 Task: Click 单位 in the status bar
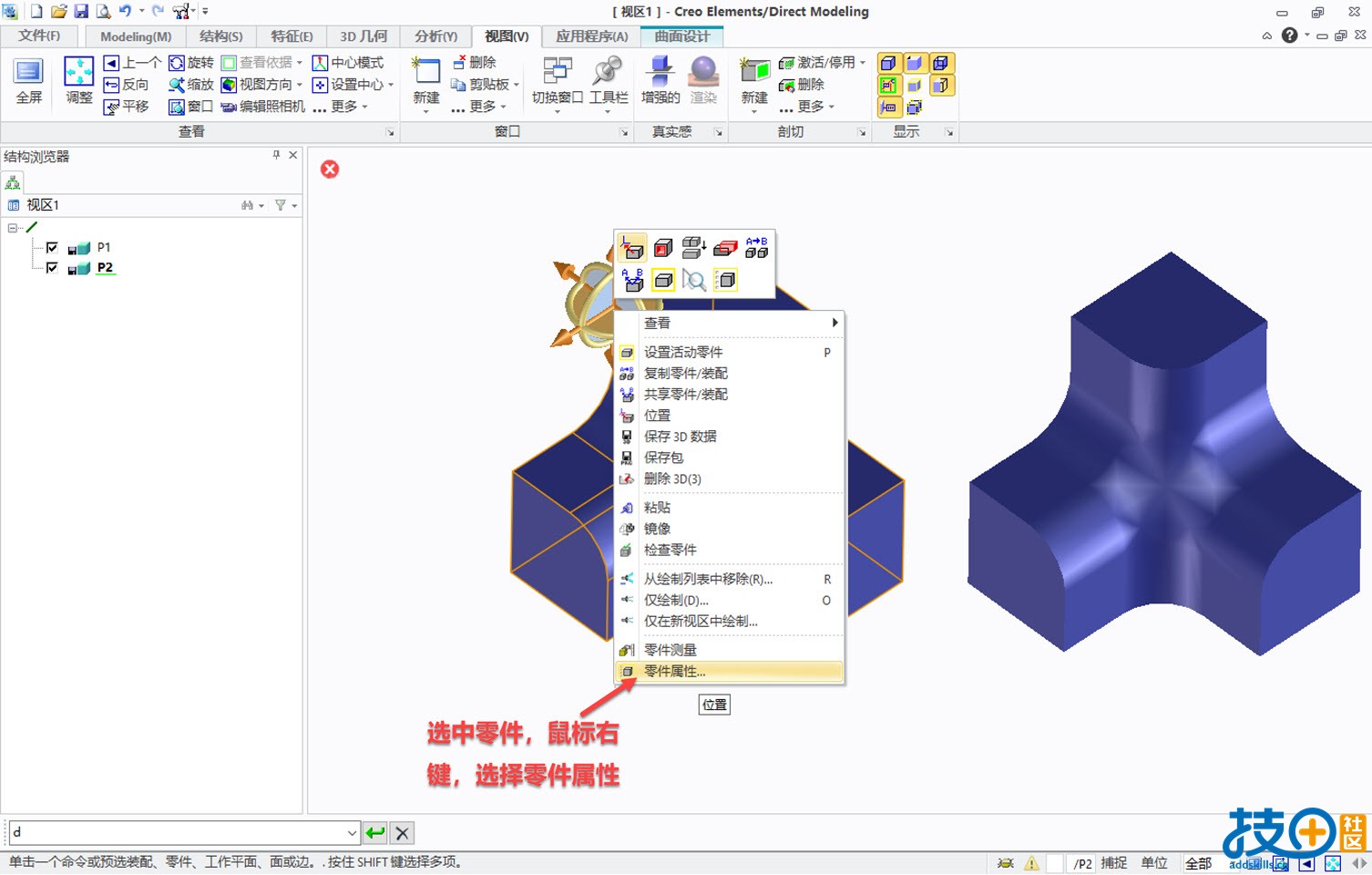click(x=1154, y=863)
